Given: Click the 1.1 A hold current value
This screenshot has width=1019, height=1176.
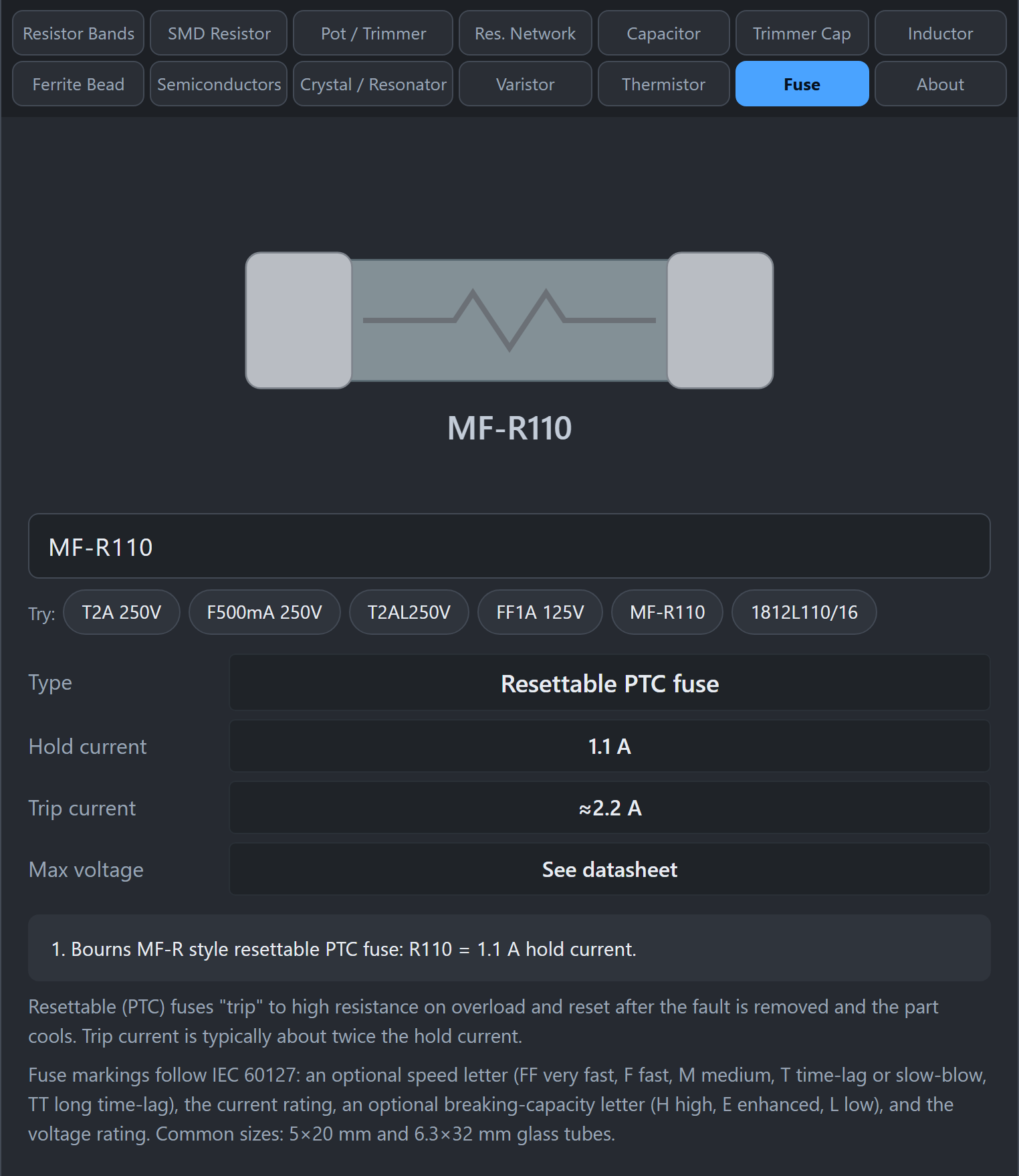Looking at the screenshot, I should (609, 746).
